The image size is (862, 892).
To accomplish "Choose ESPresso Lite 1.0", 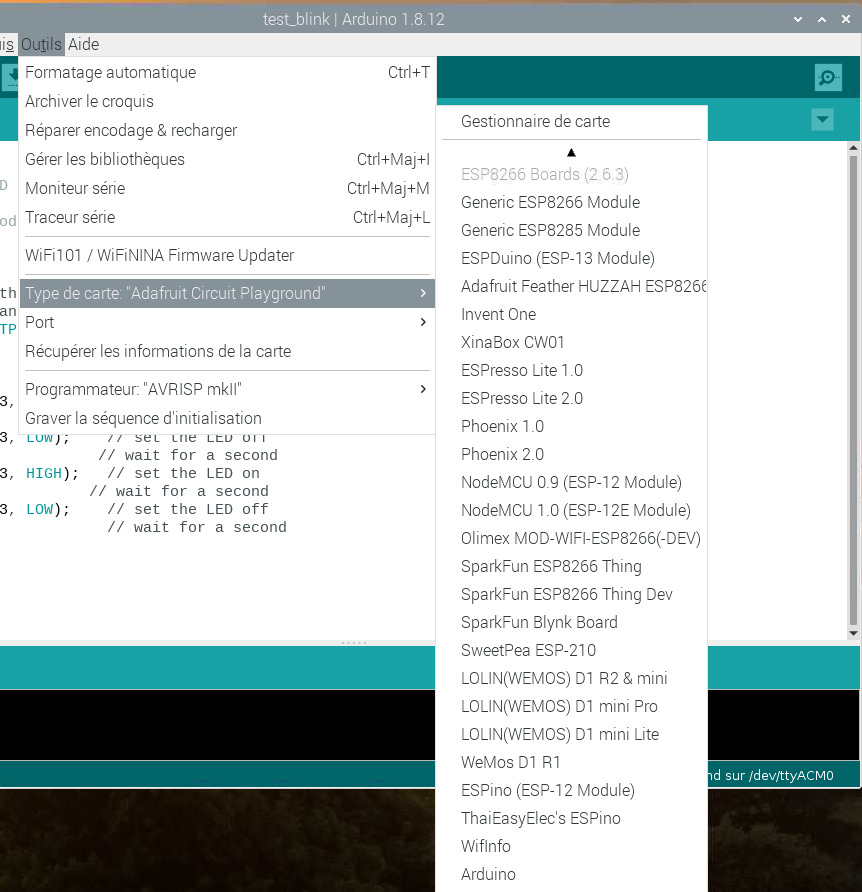I will coord(571,370).
